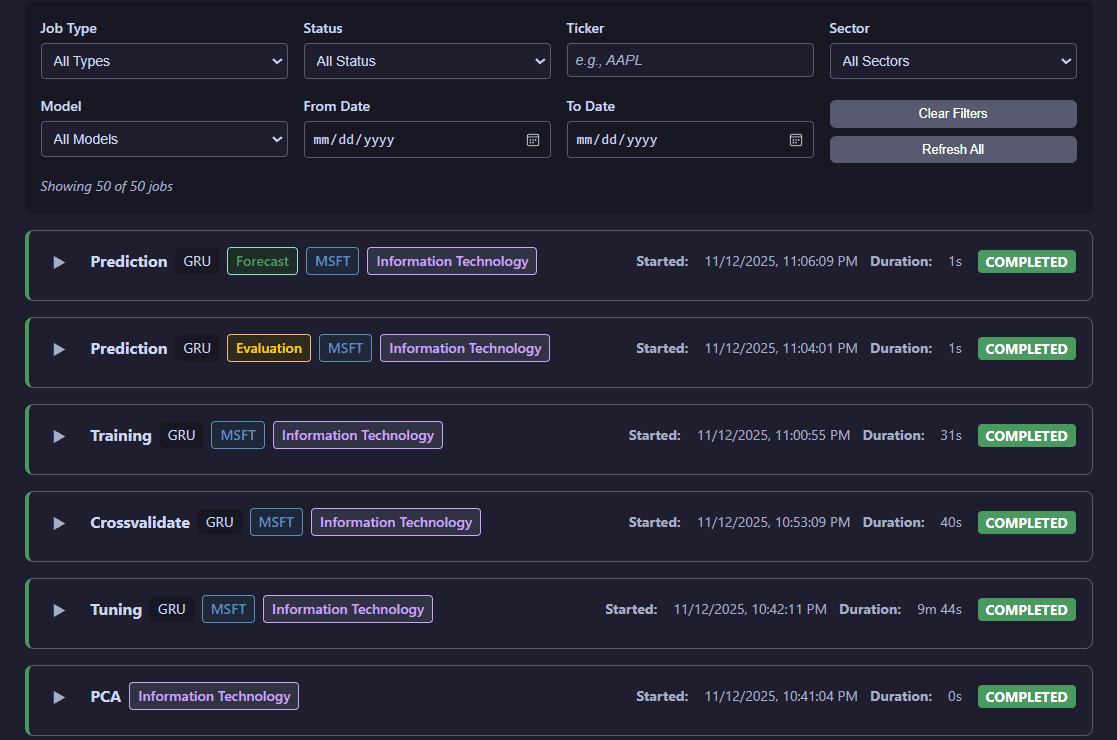This screenshot has width=1117, height=740.
Task: Click GRU tag in Training row
Action: click(x=182, y=435)
